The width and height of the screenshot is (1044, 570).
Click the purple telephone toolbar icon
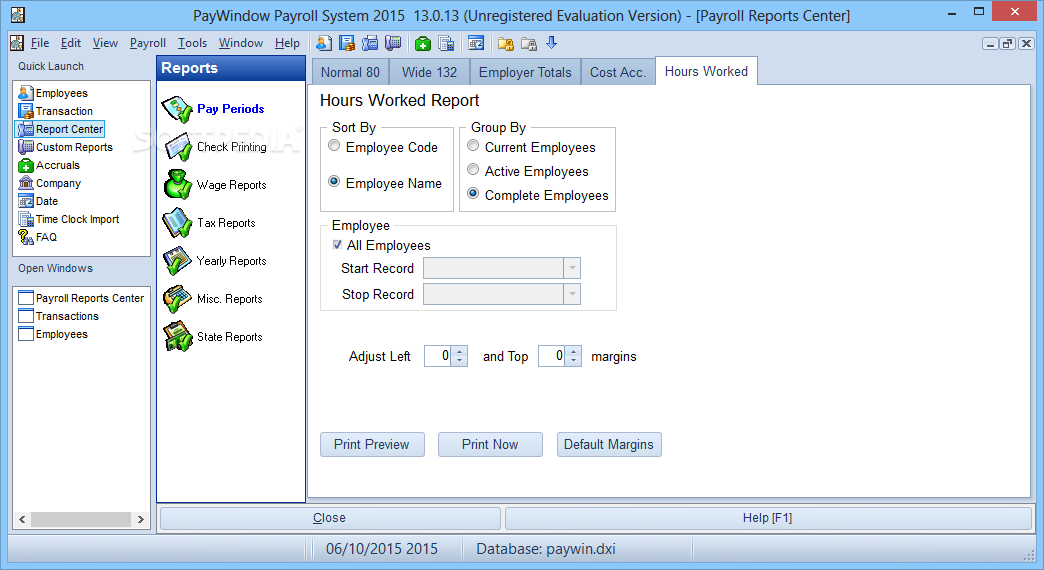(x=393, y=43)
